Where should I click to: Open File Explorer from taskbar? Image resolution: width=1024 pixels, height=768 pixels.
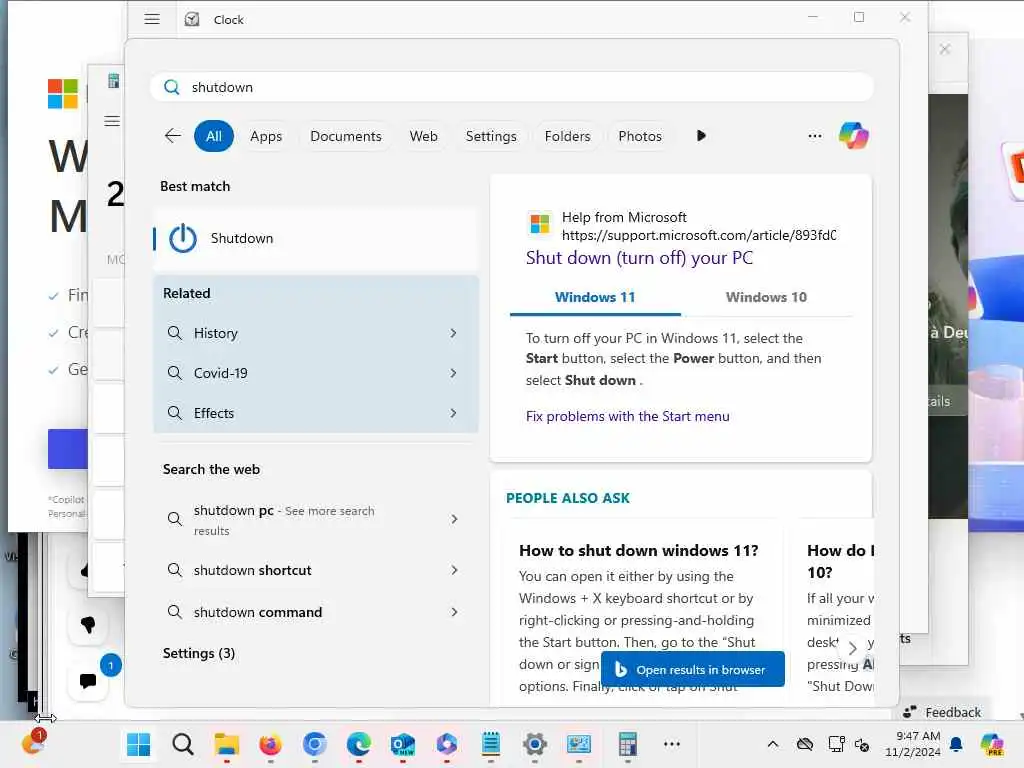point(227,744)
